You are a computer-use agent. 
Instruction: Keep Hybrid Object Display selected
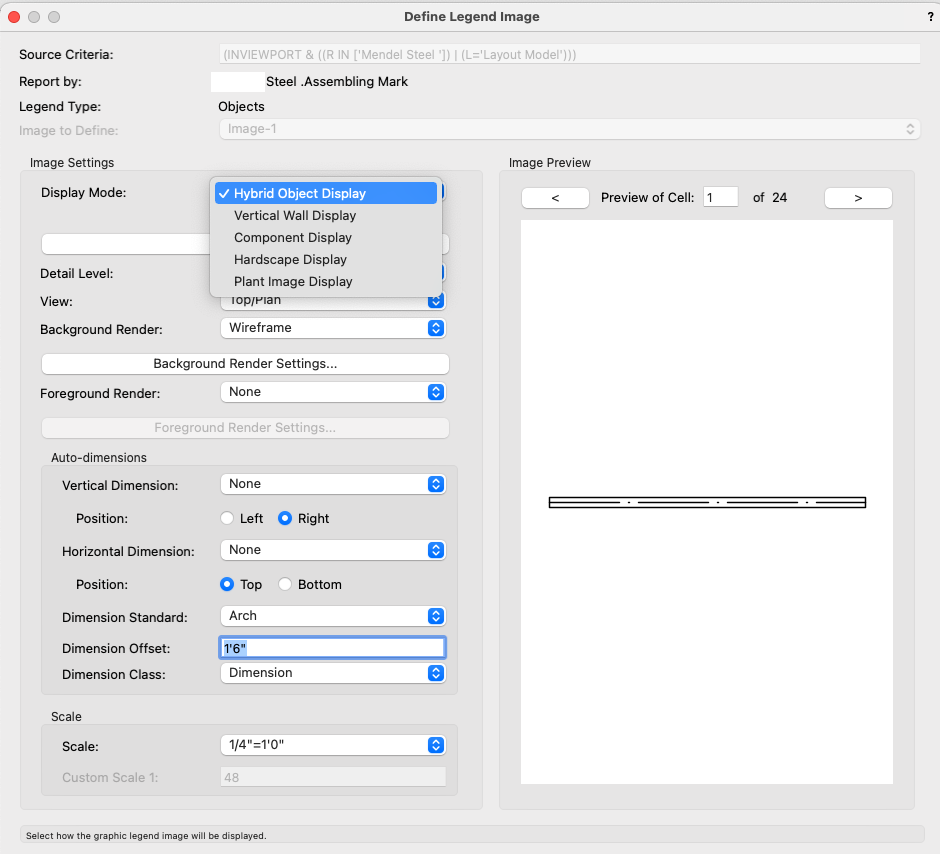pyautogui.click(x=300, y=193)
